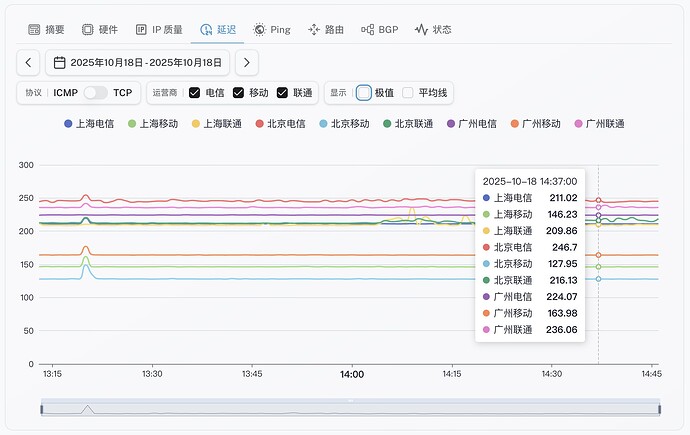Click the 北京电信 value 246.7 in tooltip

click(x=565, y=247)
